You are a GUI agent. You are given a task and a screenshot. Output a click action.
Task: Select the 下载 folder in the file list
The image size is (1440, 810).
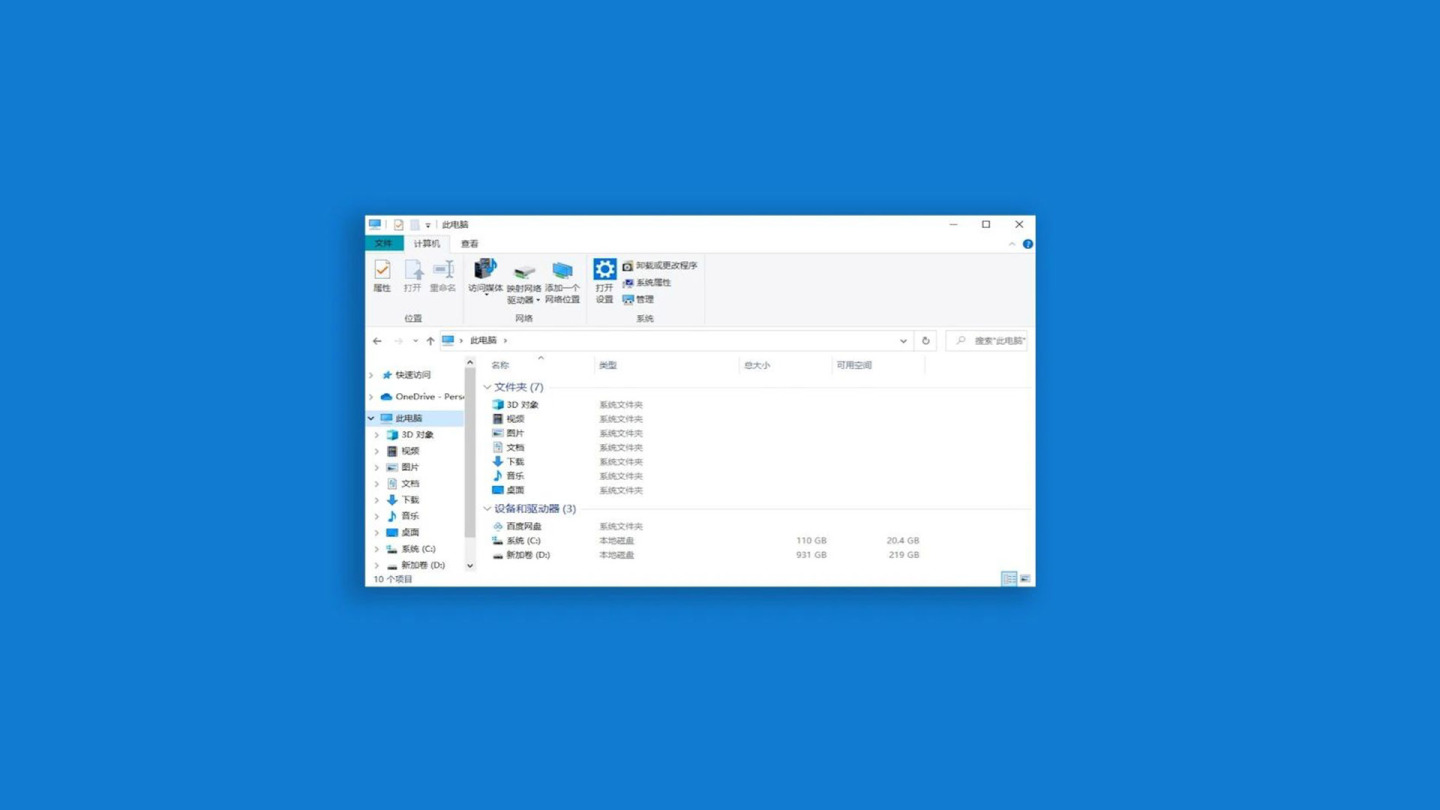508,462
